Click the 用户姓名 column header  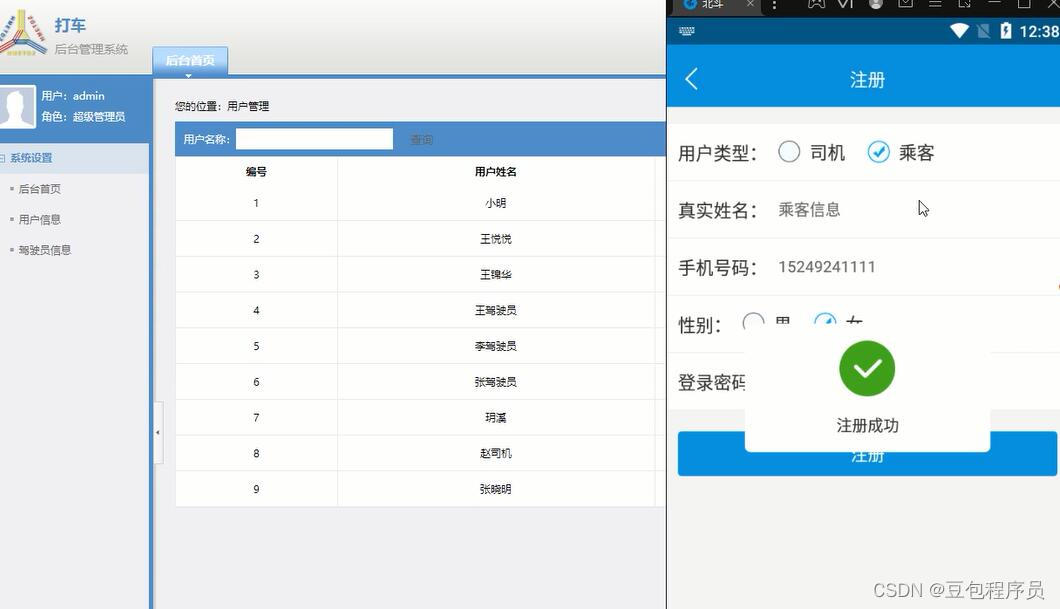click(x=496, y=172)
